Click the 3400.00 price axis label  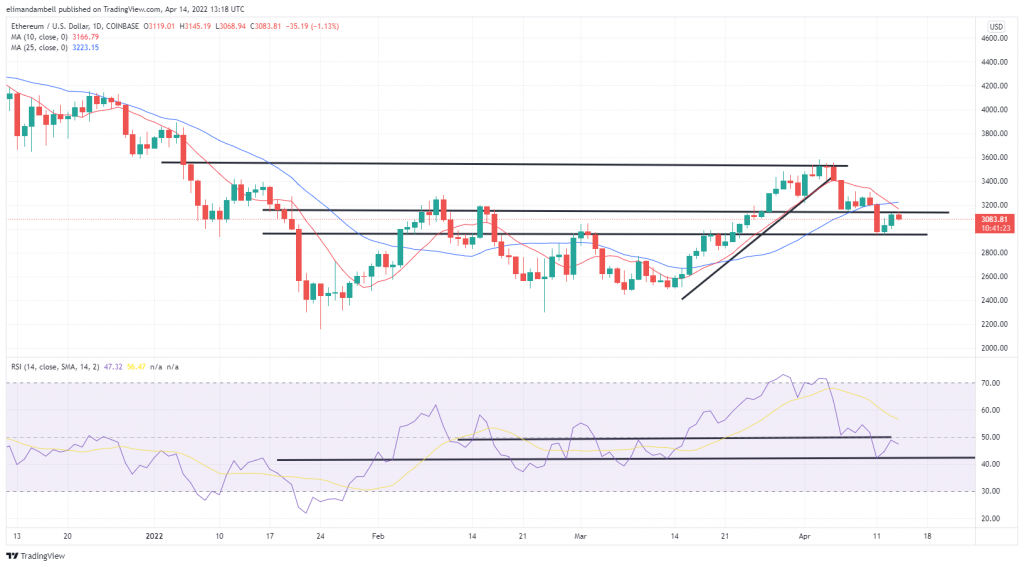click(x=994, y=182)
